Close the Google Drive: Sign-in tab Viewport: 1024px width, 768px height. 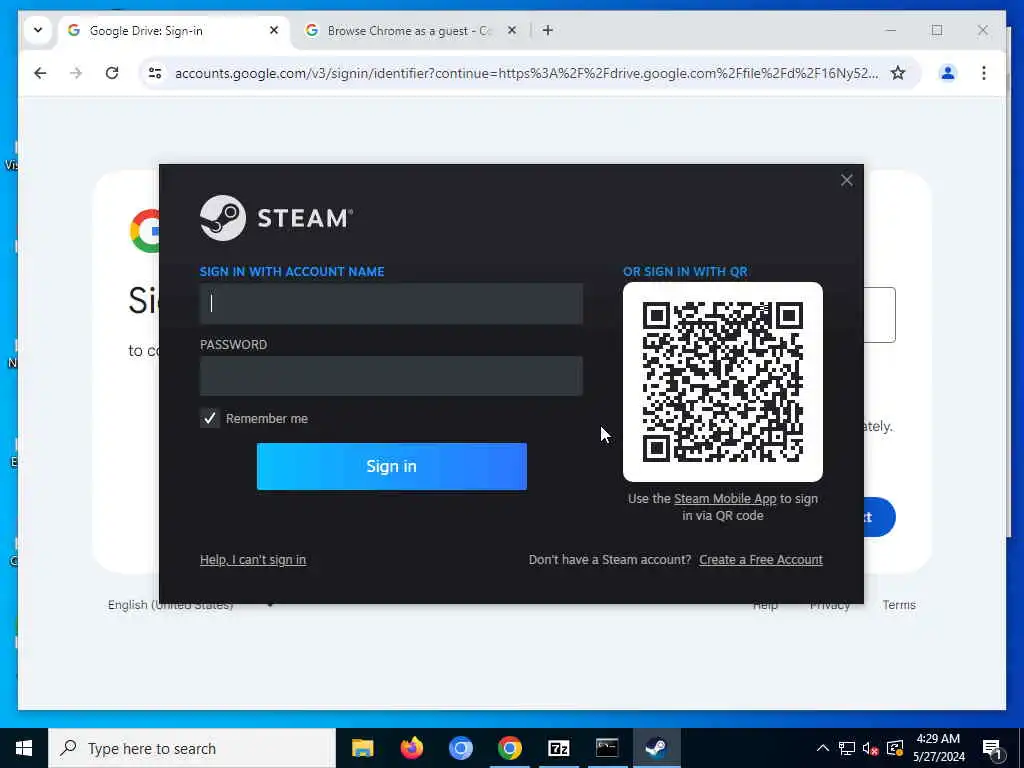pos(274,31)
